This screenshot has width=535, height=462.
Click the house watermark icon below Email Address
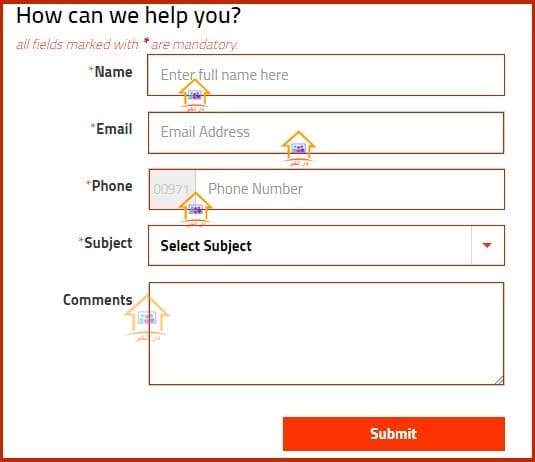pyautogui.click(x=299, y=148)
